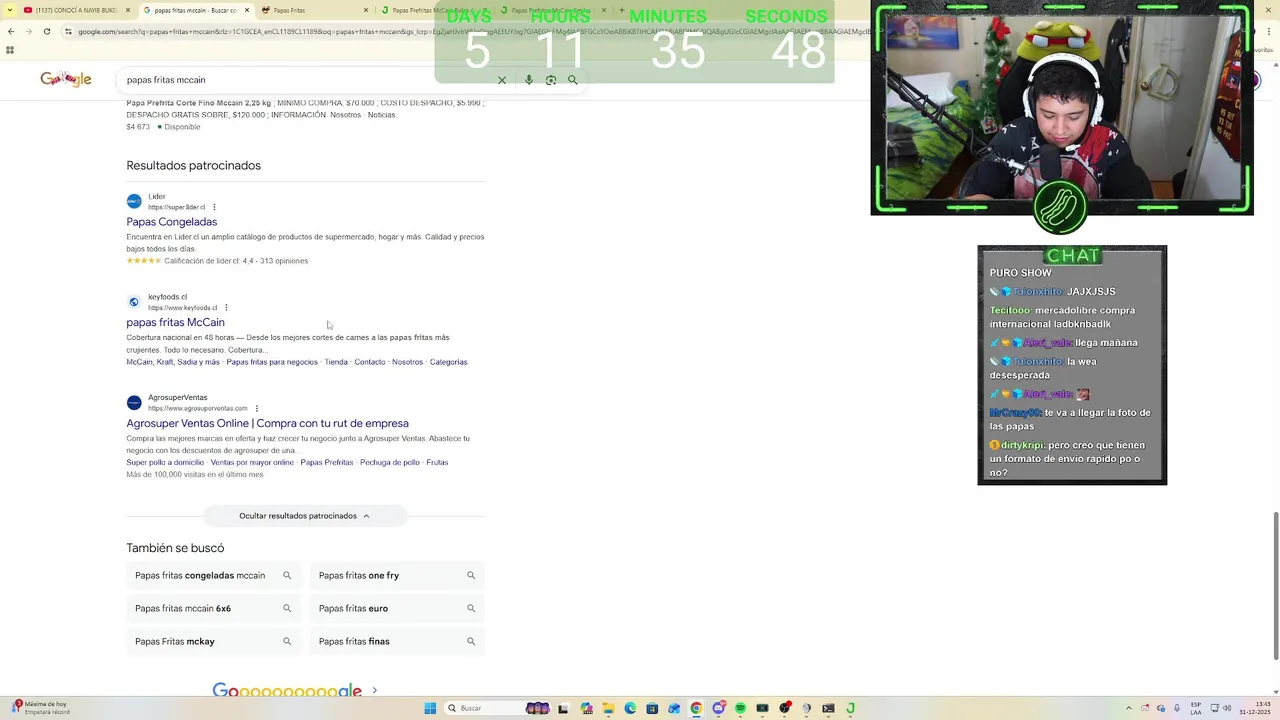The height and width of the screenshot is (720, 1280).
Task: Open Microsoft Edge from the taskbar
Action: (x=630, y=708)
